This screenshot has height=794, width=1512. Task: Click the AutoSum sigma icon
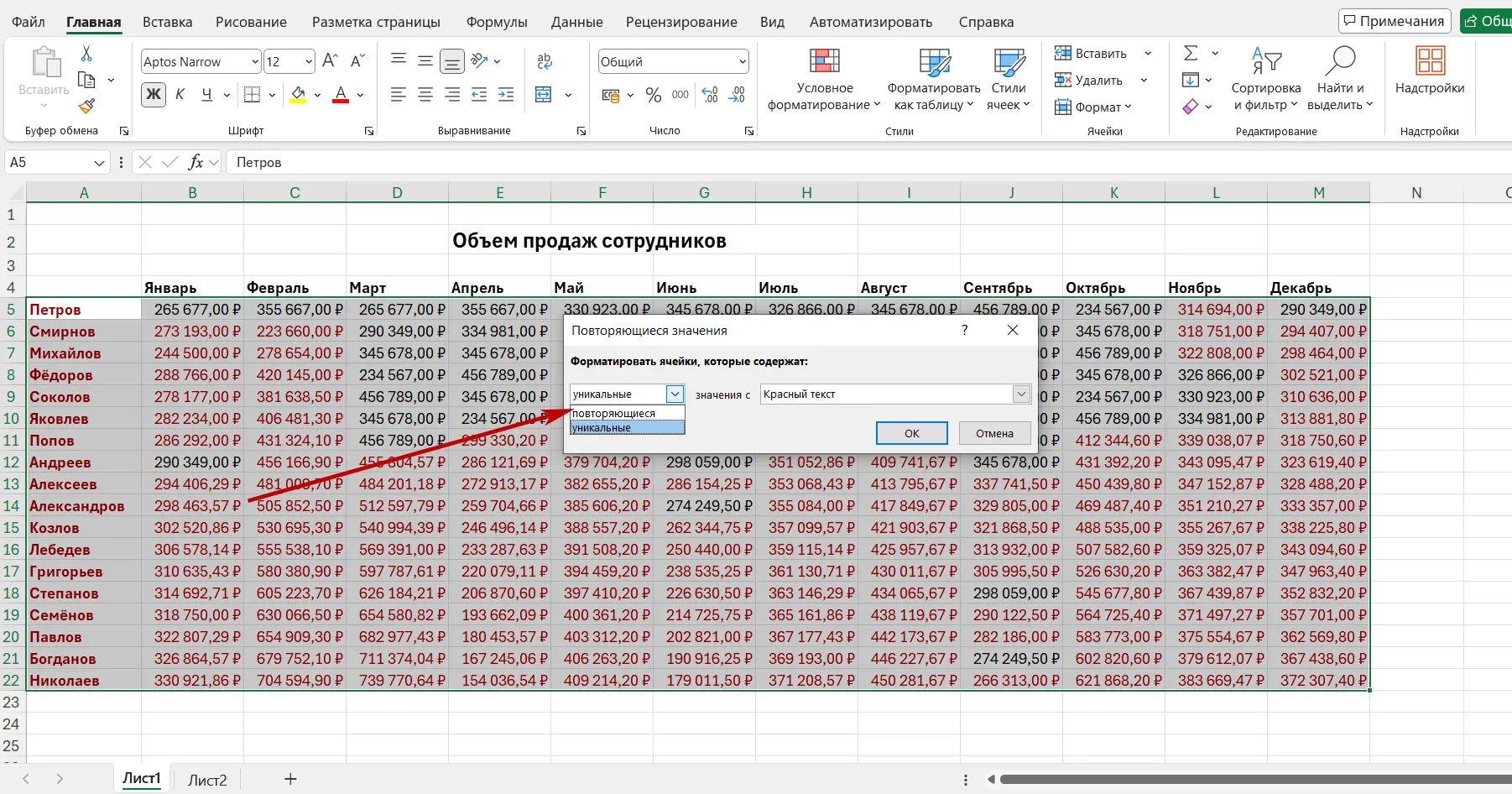(1191, 54)
